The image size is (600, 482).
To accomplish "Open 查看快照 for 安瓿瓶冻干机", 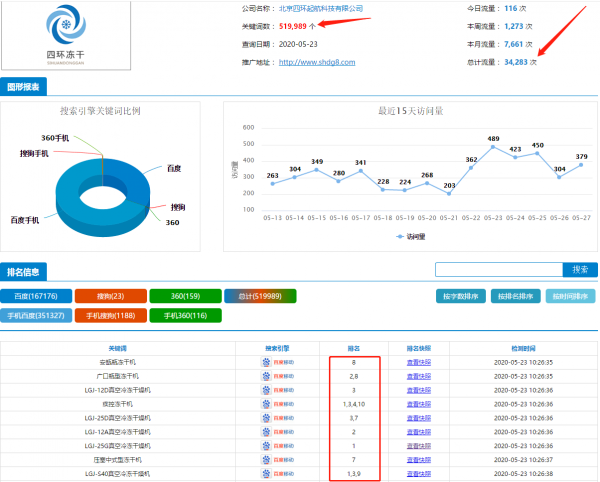I will 419,362.
